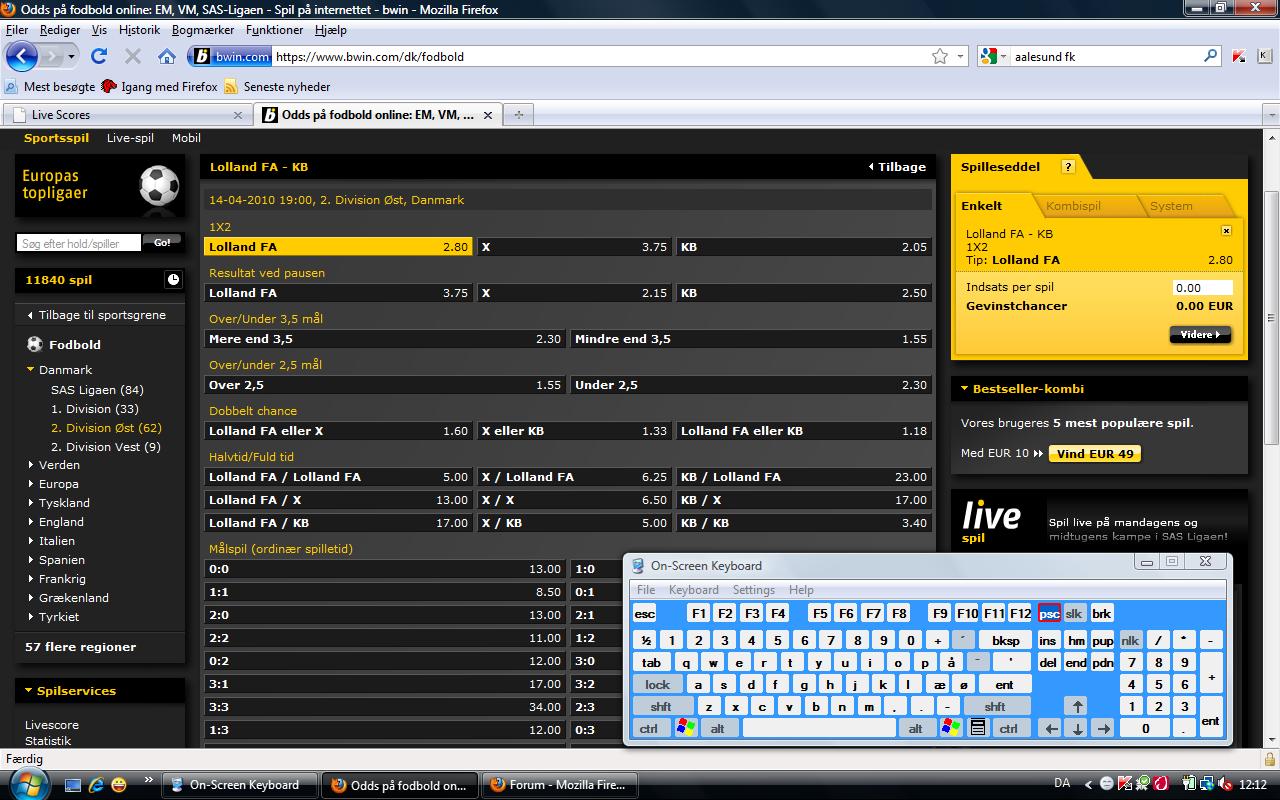
Task: Click the question mark help icon on Spilleseddel
Action: point(1068,167)
